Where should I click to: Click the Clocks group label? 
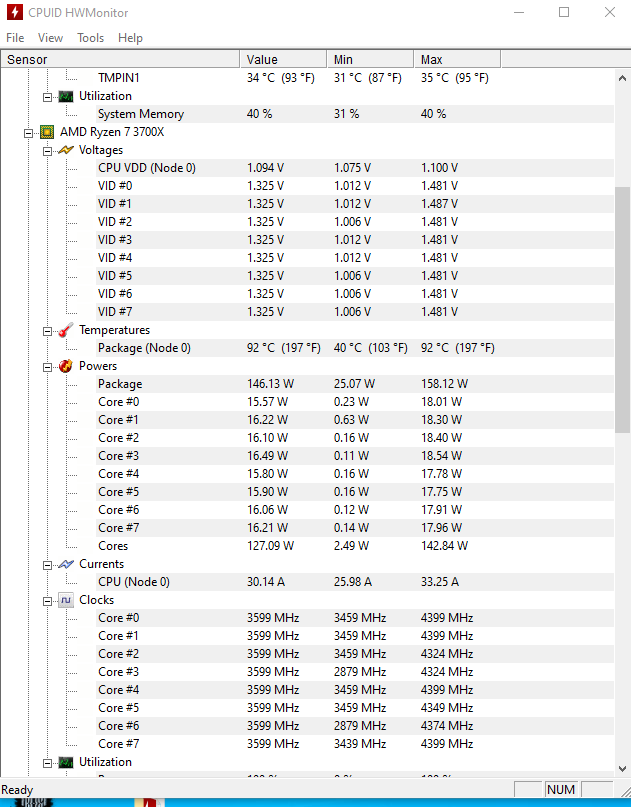click(x=97, y=600)
